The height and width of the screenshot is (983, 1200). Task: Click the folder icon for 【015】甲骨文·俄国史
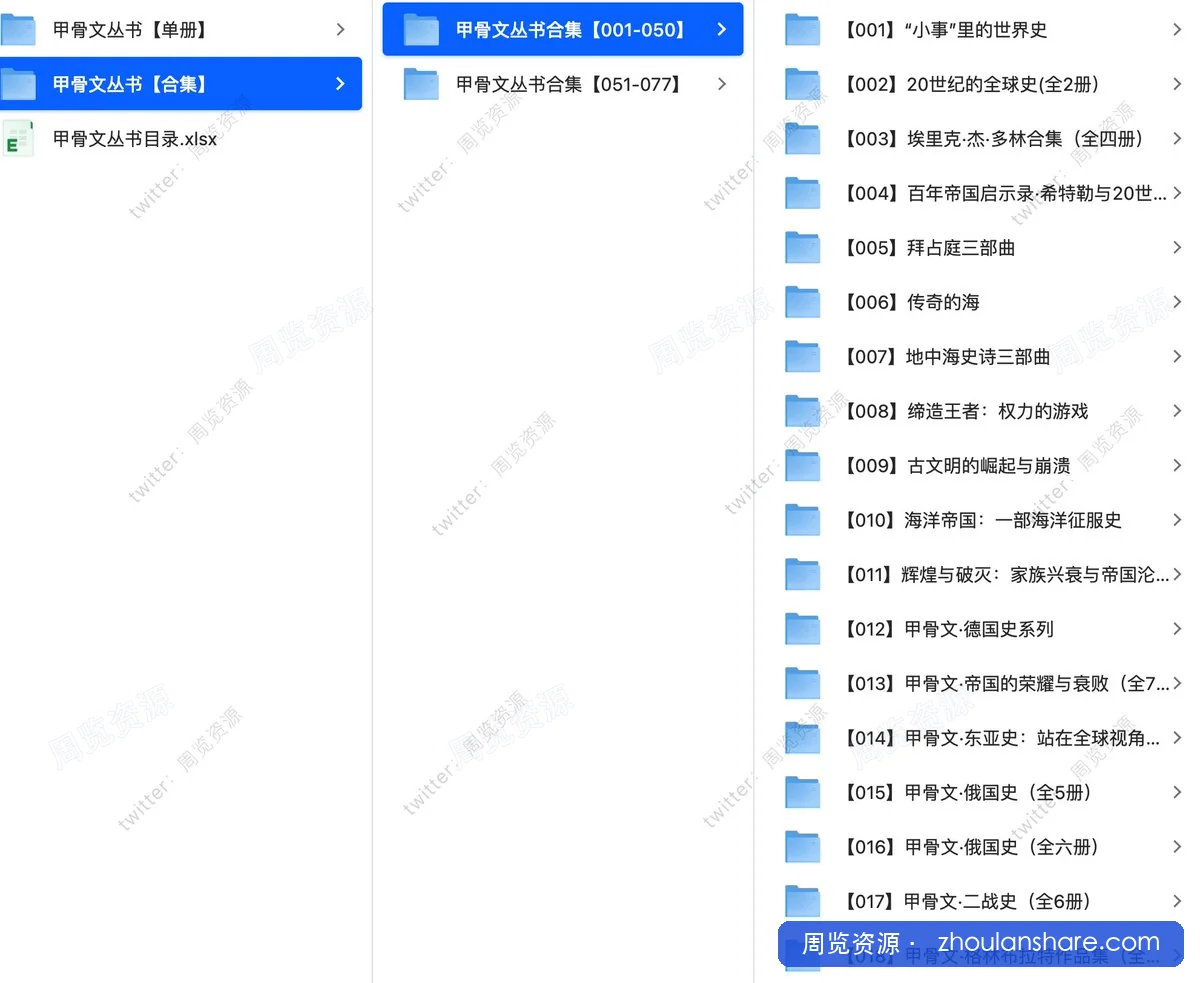coord(802,793)
